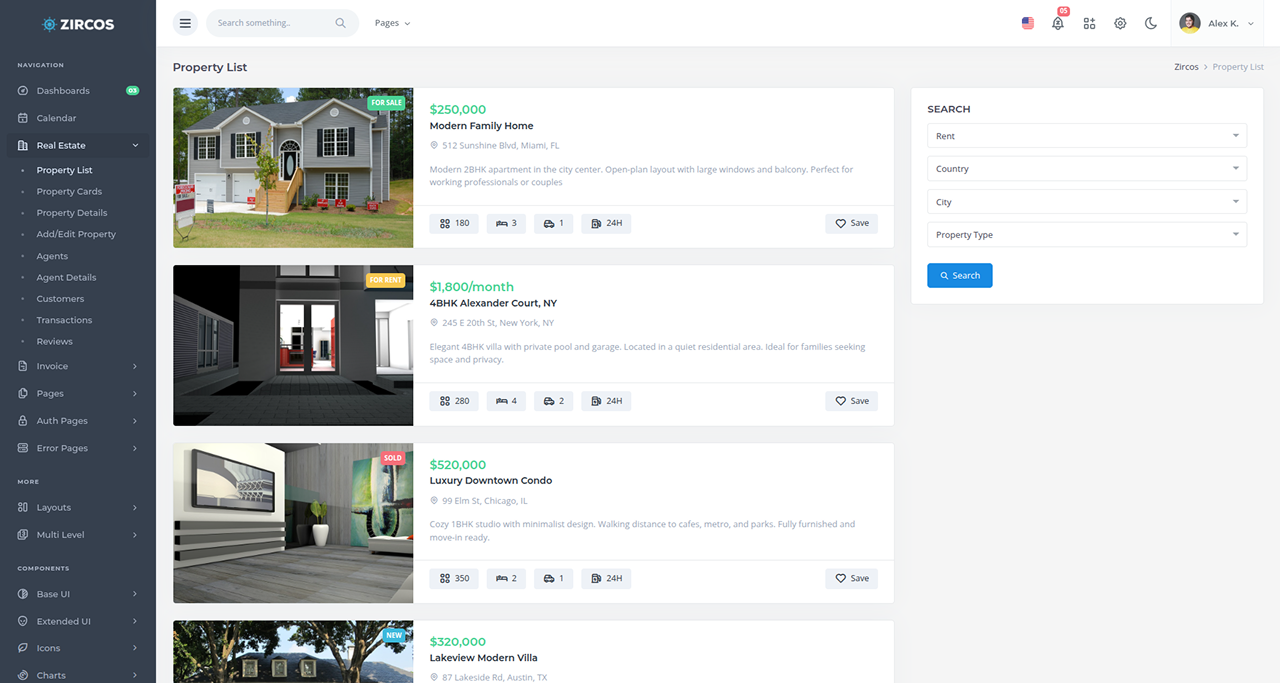Click the Layouts sidebar icon

click(23, 508)
